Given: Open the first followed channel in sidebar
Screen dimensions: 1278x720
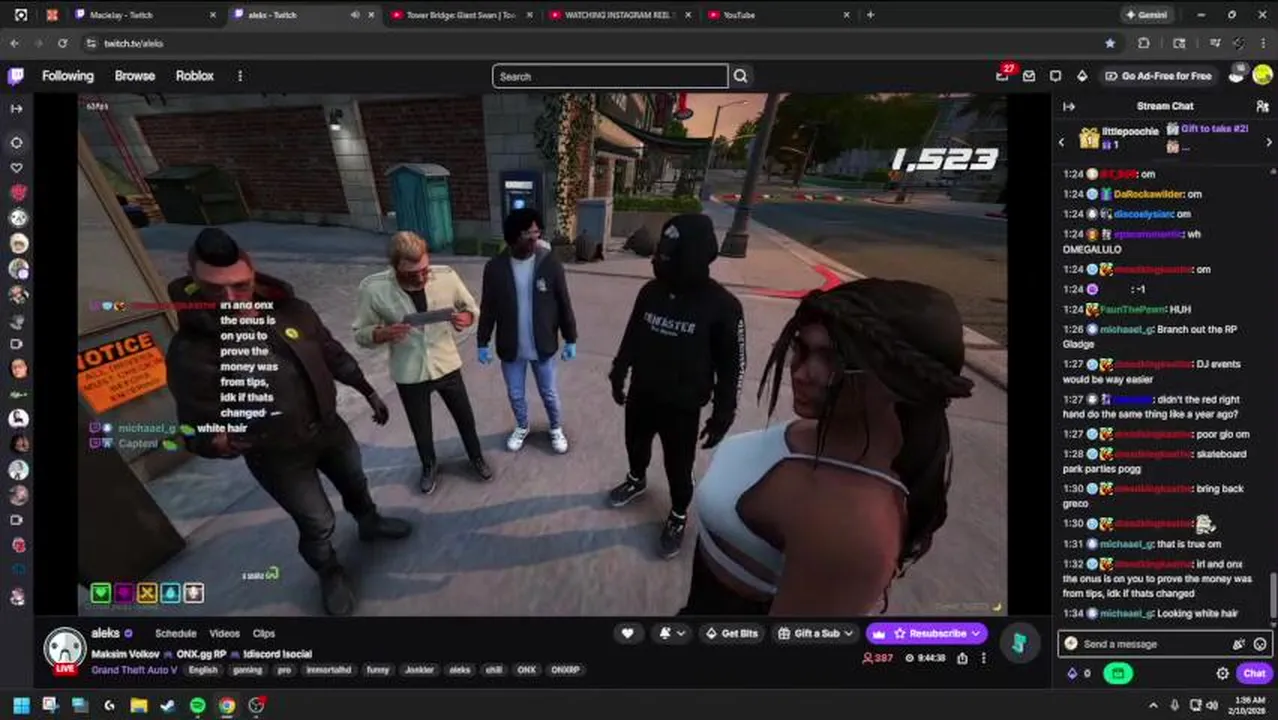Looking at the screenshot, I should [x=18, y=192].
